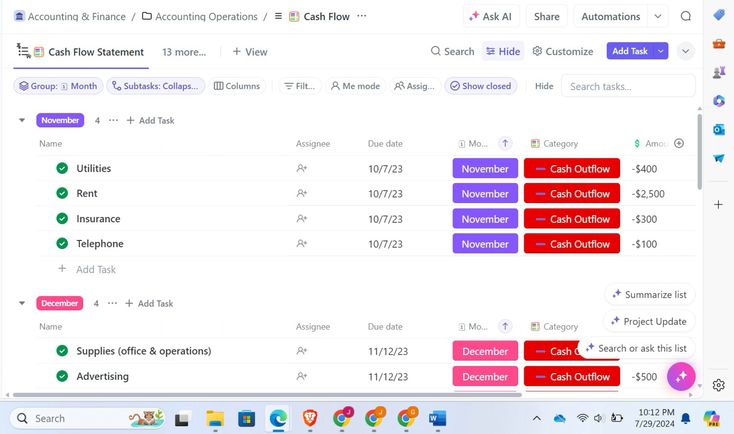Viewport: 734px width, 434px height.
Task: Open the Subtasks: Collapsed dropdown
Action: pos(156,86)
